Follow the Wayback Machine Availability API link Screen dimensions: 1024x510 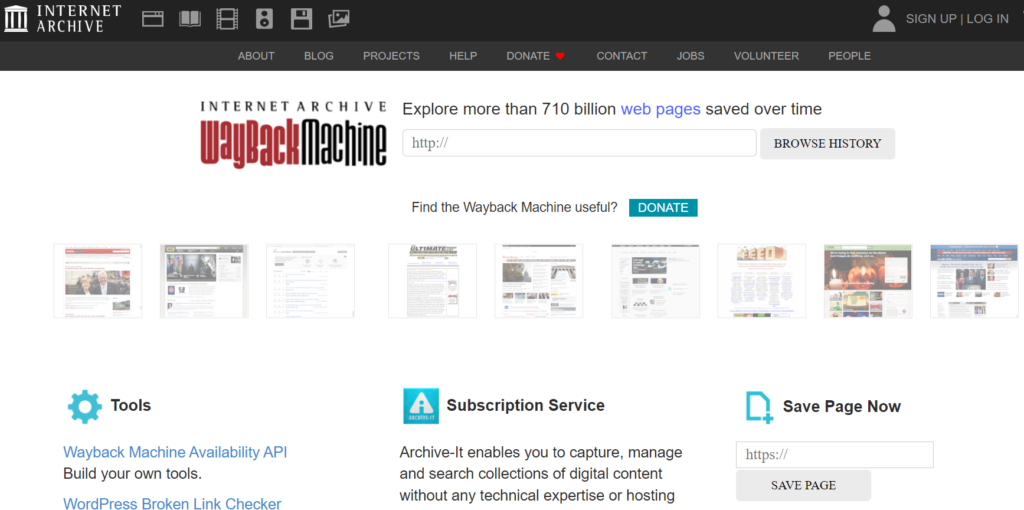coord(175,452)
